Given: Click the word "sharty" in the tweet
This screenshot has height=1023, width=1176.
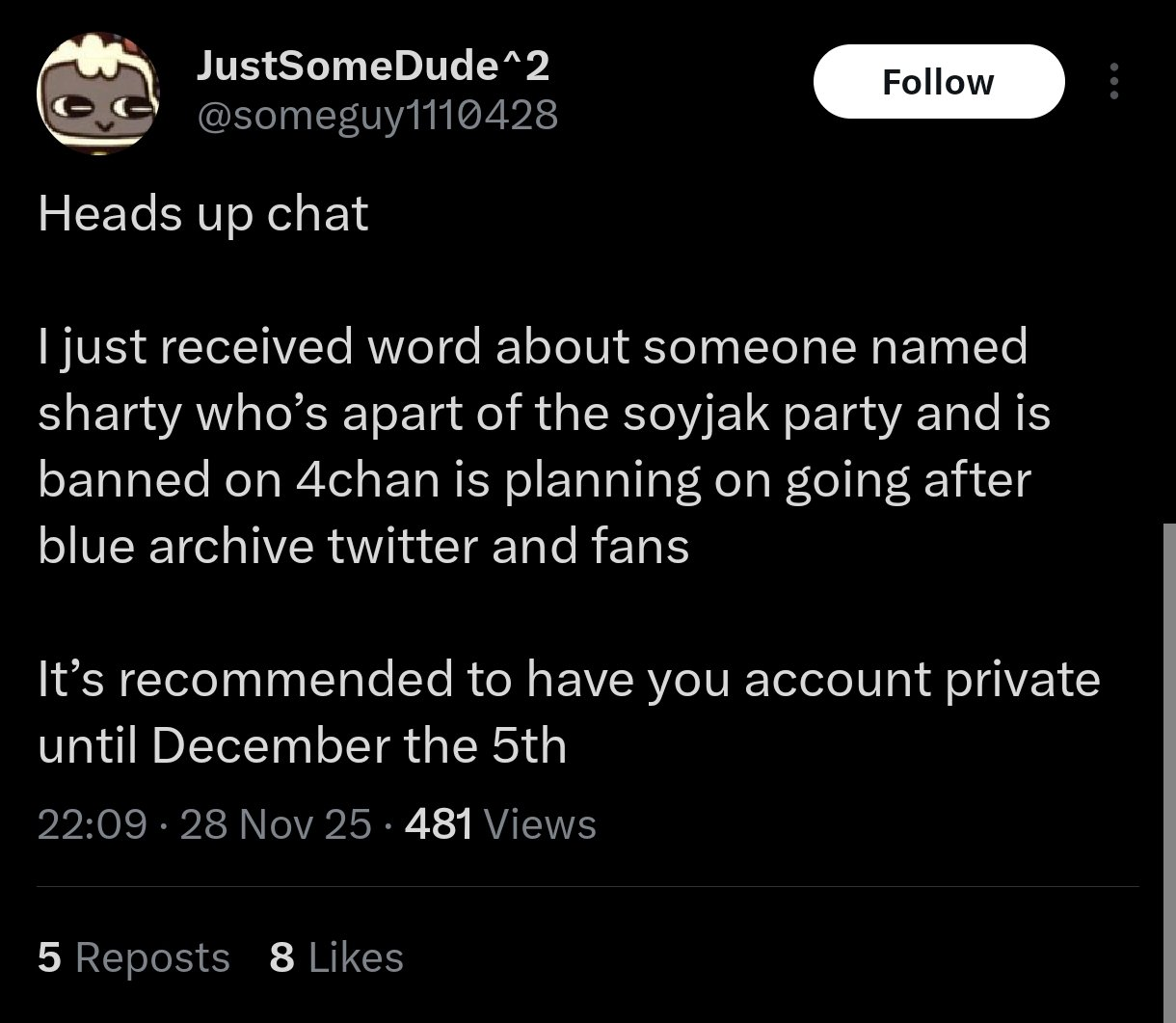Looking at the screenshot, I should tap(106, 414).
